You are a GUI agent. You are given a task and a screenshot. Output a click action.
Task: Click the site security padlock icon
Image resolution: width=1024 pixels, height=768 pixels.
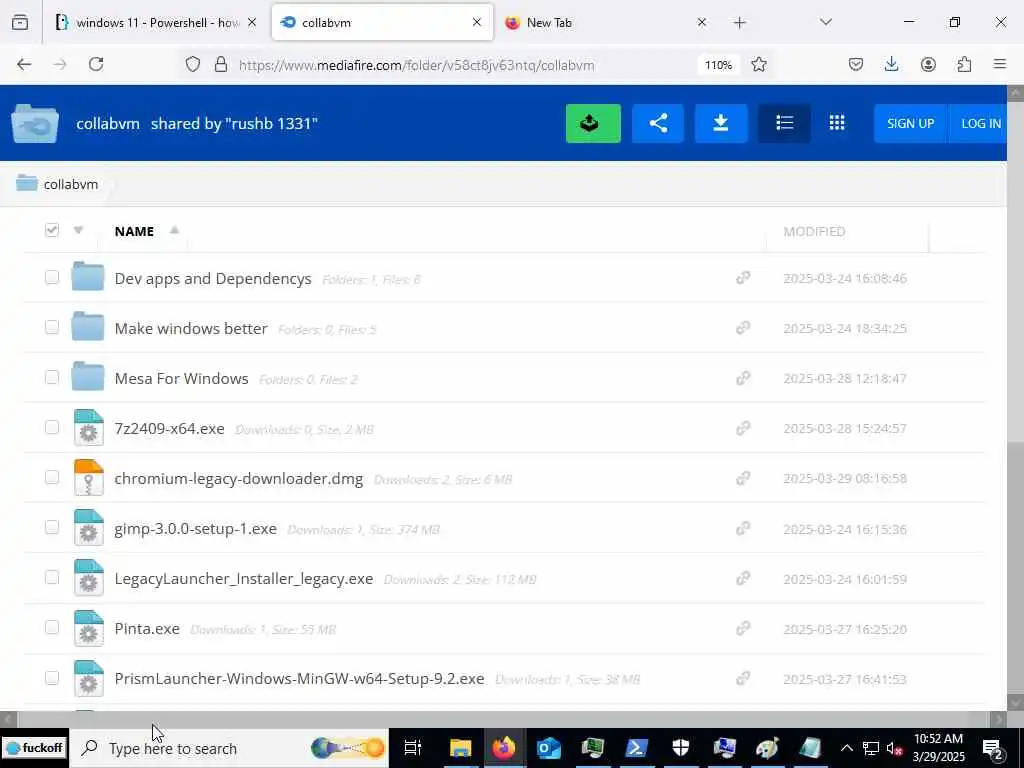(221, 64)
